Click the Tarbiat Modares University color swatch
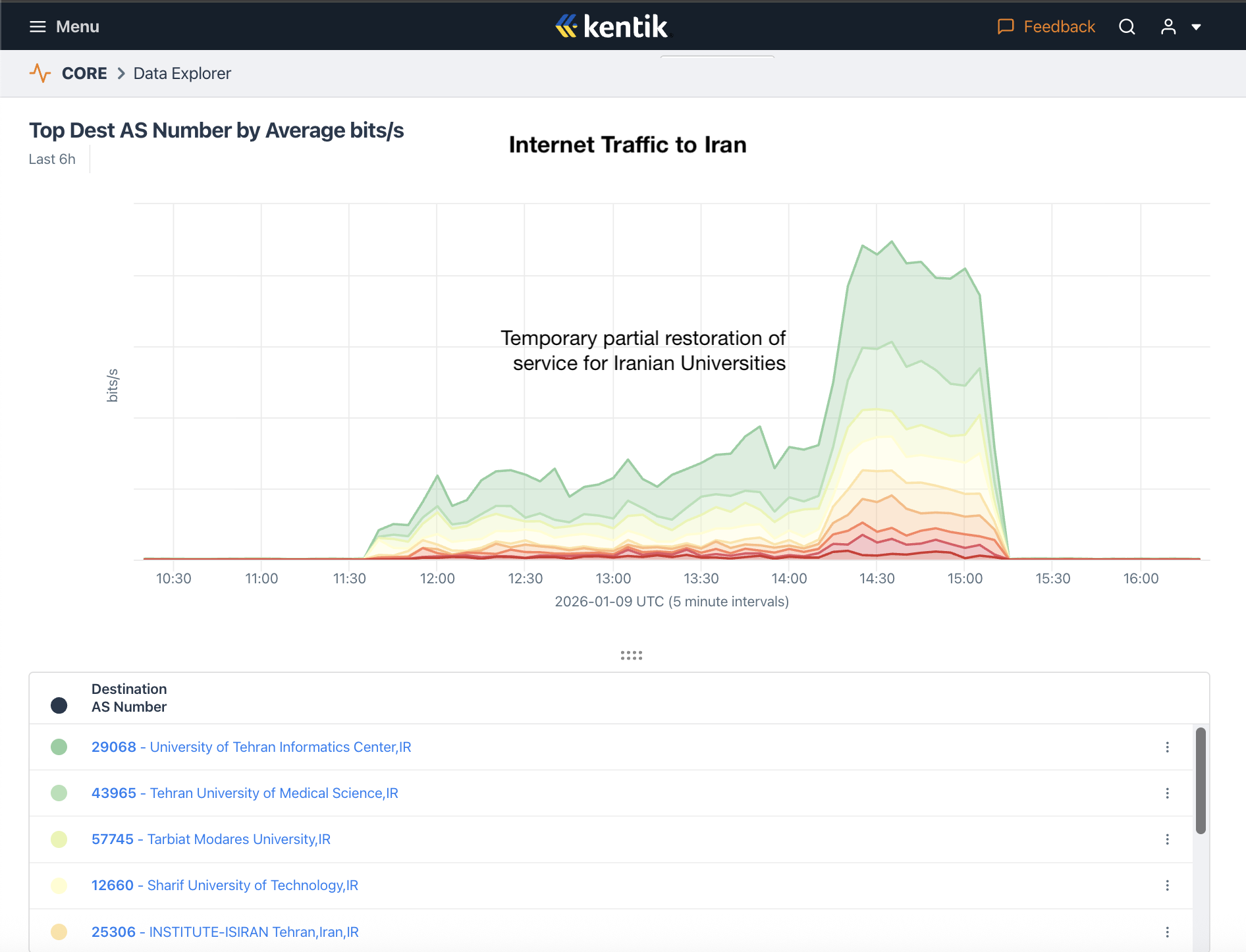 [59, 839]
